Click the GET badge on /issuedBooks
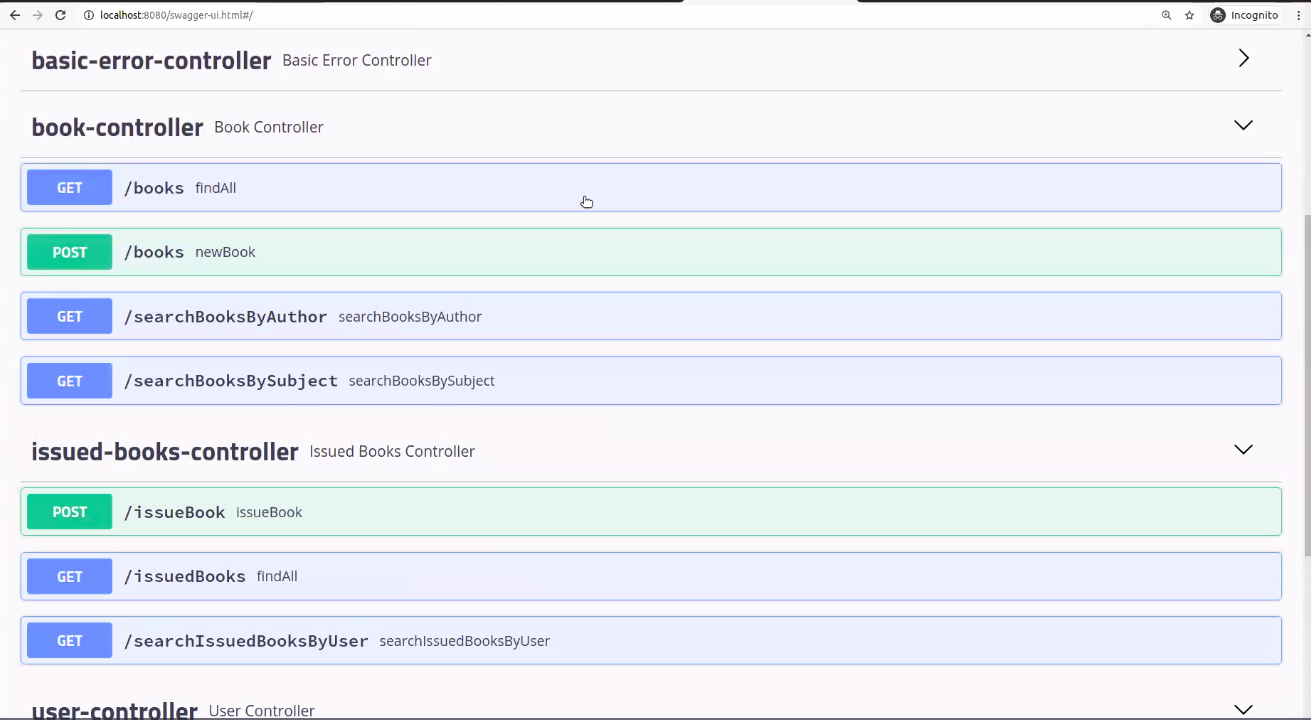 [x=69, y=576]
